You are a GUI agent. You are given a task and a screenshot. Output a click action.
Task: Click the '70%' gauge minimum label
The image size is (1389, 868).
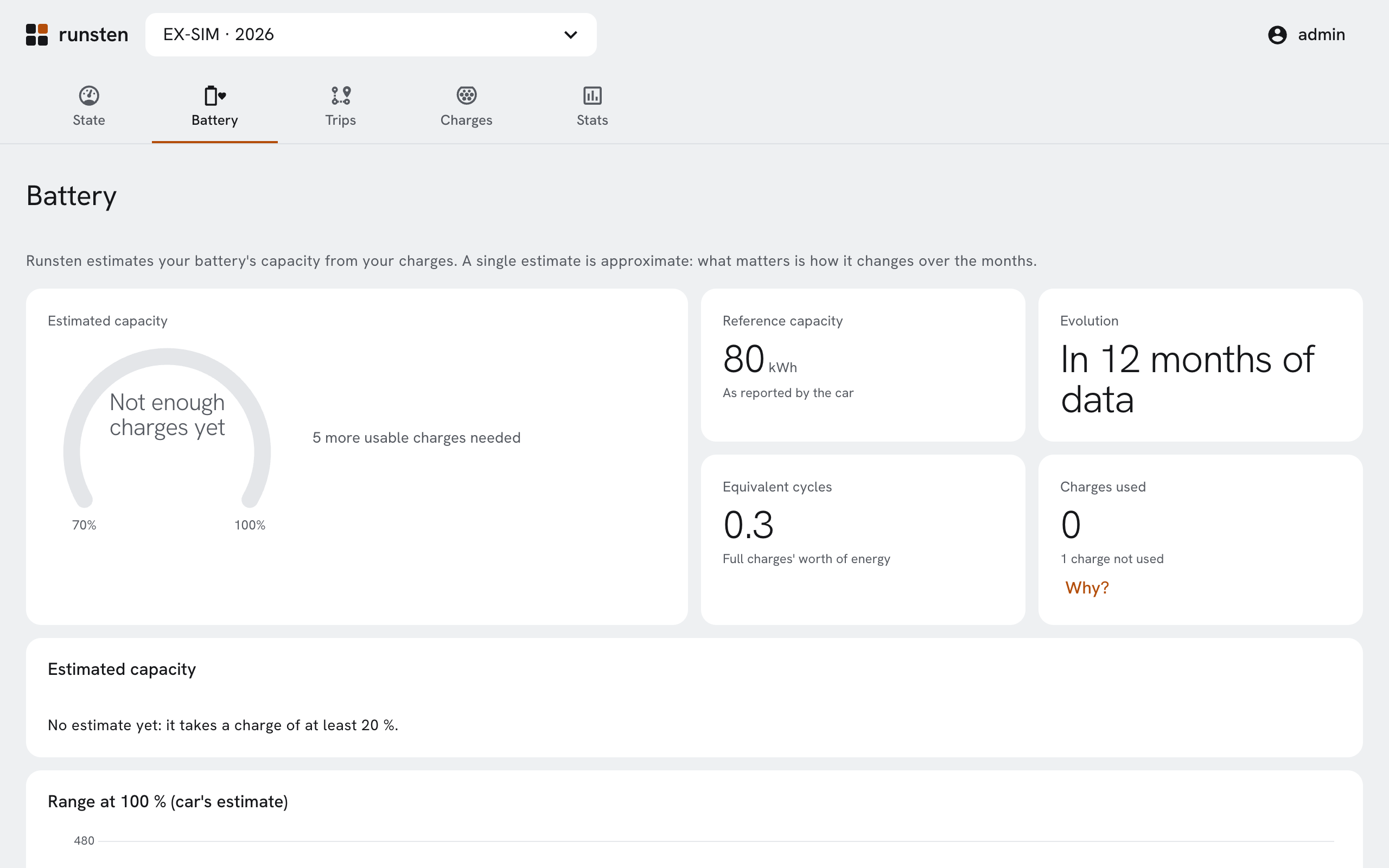coord(84,525)
